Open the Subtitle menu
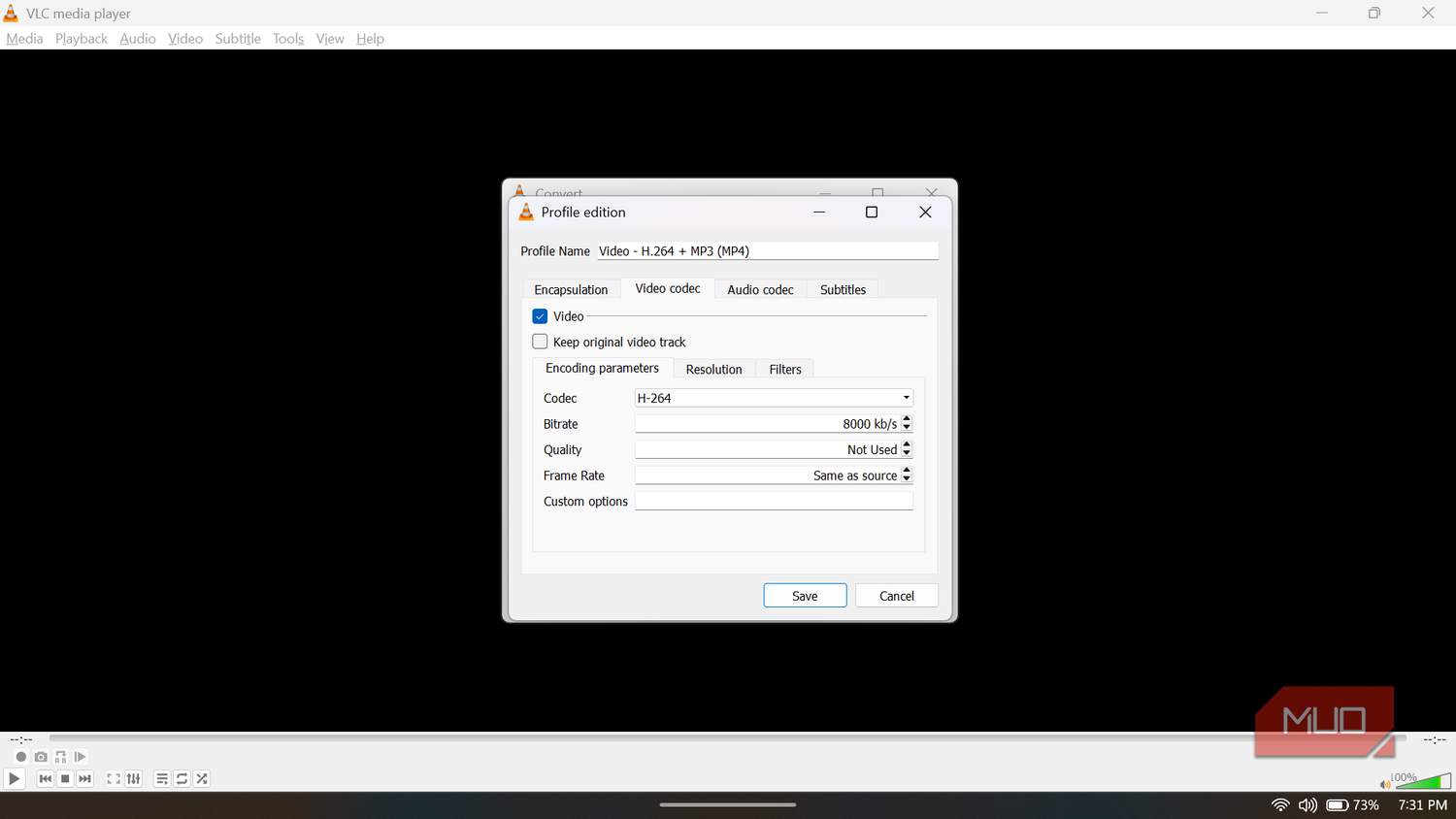The width and height of the screenshot is (1456, 819). pyautogui.click(x=238, y=39)
